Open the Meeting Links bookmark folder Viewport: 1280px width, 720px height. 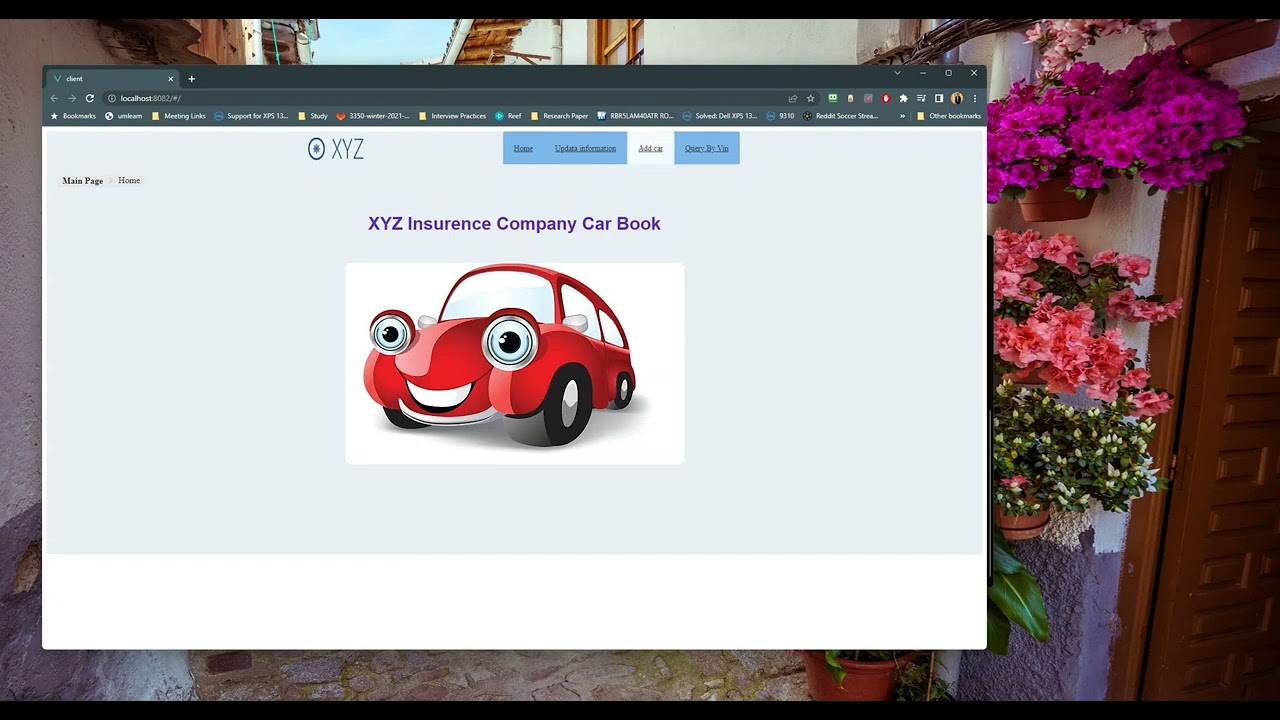point(179,116)
